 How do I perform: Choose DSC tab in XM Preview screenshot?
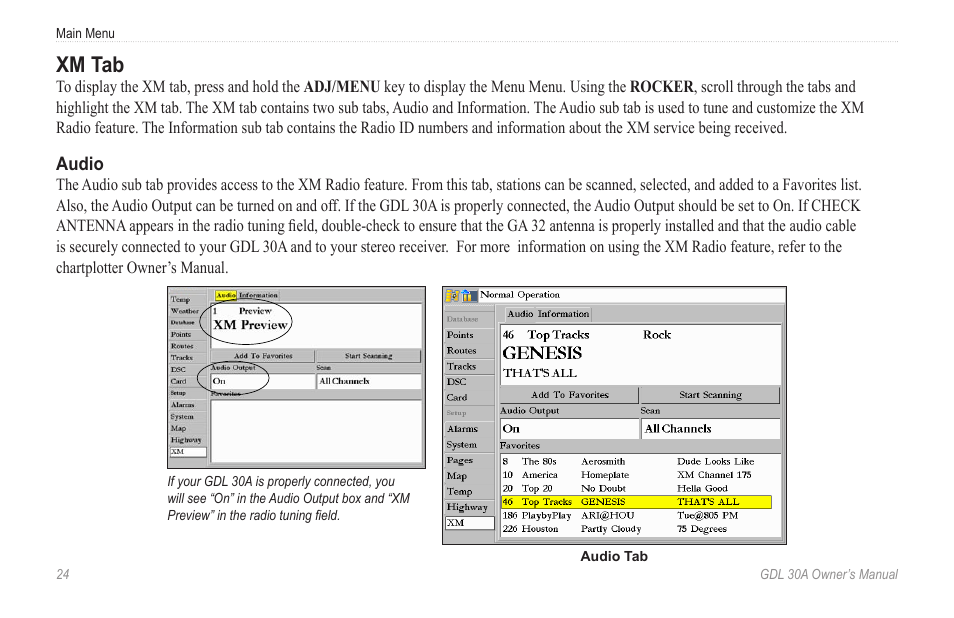pyautogui.click(x=187, y=369)
